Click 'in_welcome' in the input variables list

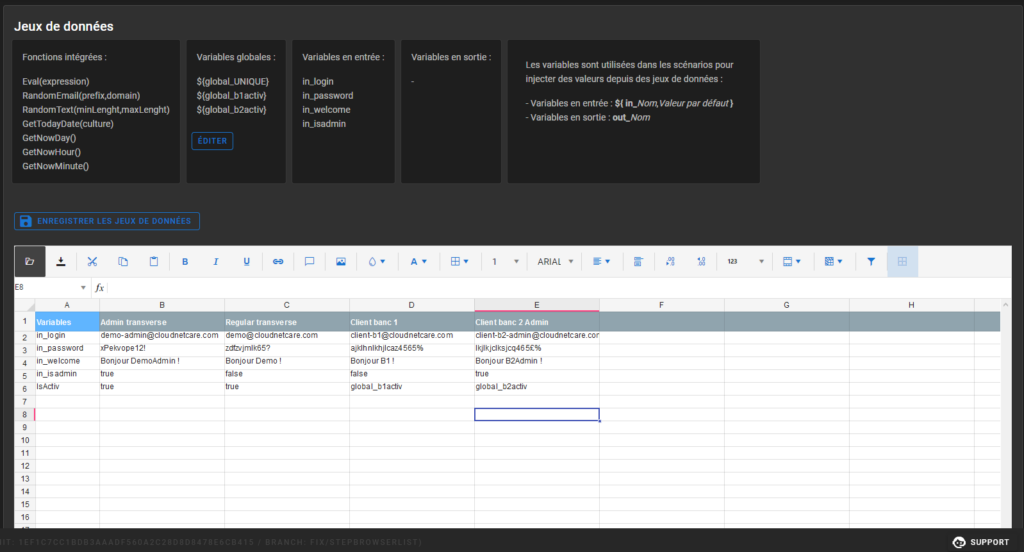pos(326,110)
